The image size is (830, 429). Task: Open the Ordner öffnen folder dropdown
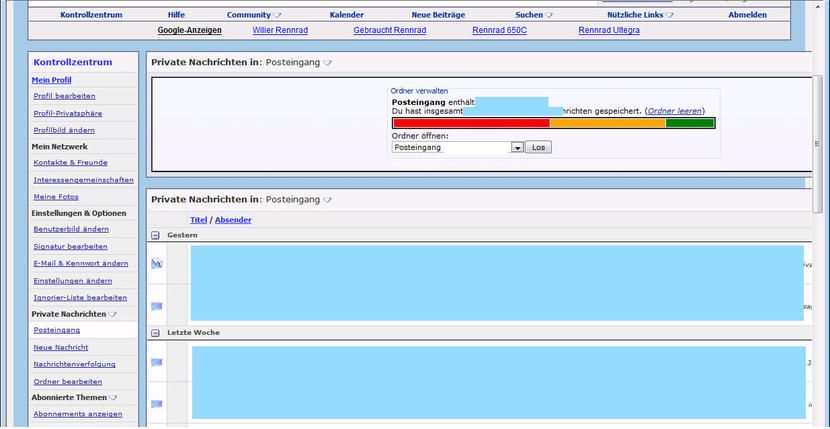[x=517, y=147]
